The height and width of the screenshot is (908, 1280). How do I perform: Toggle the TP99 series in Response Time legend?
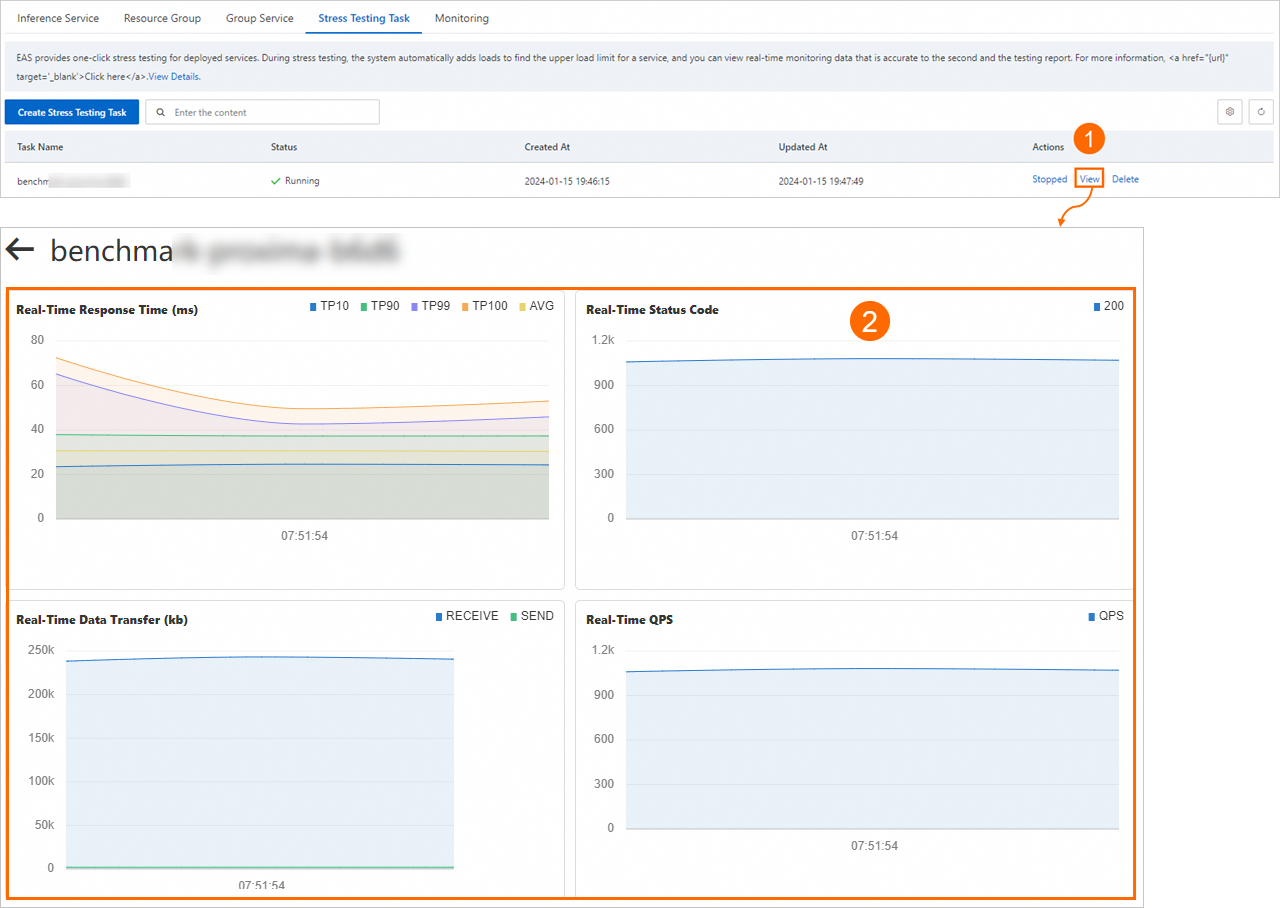click(x=431, y=306)
